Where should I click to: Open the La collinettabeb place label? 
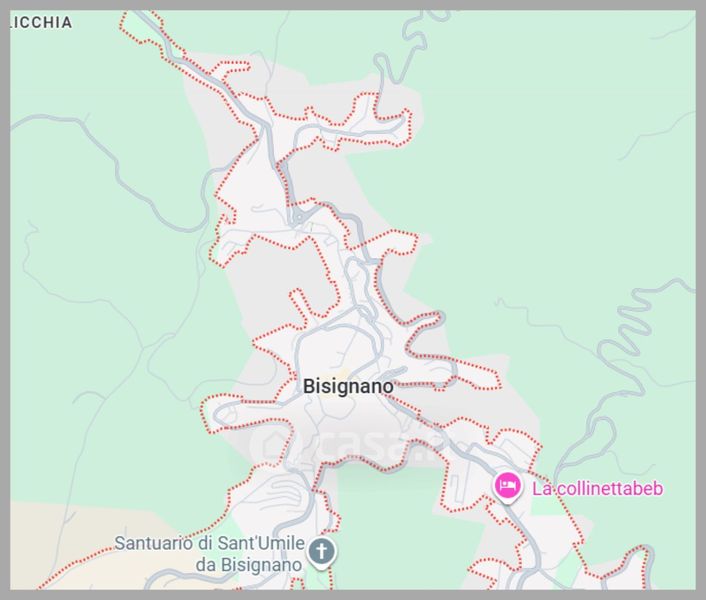point(597,488)
